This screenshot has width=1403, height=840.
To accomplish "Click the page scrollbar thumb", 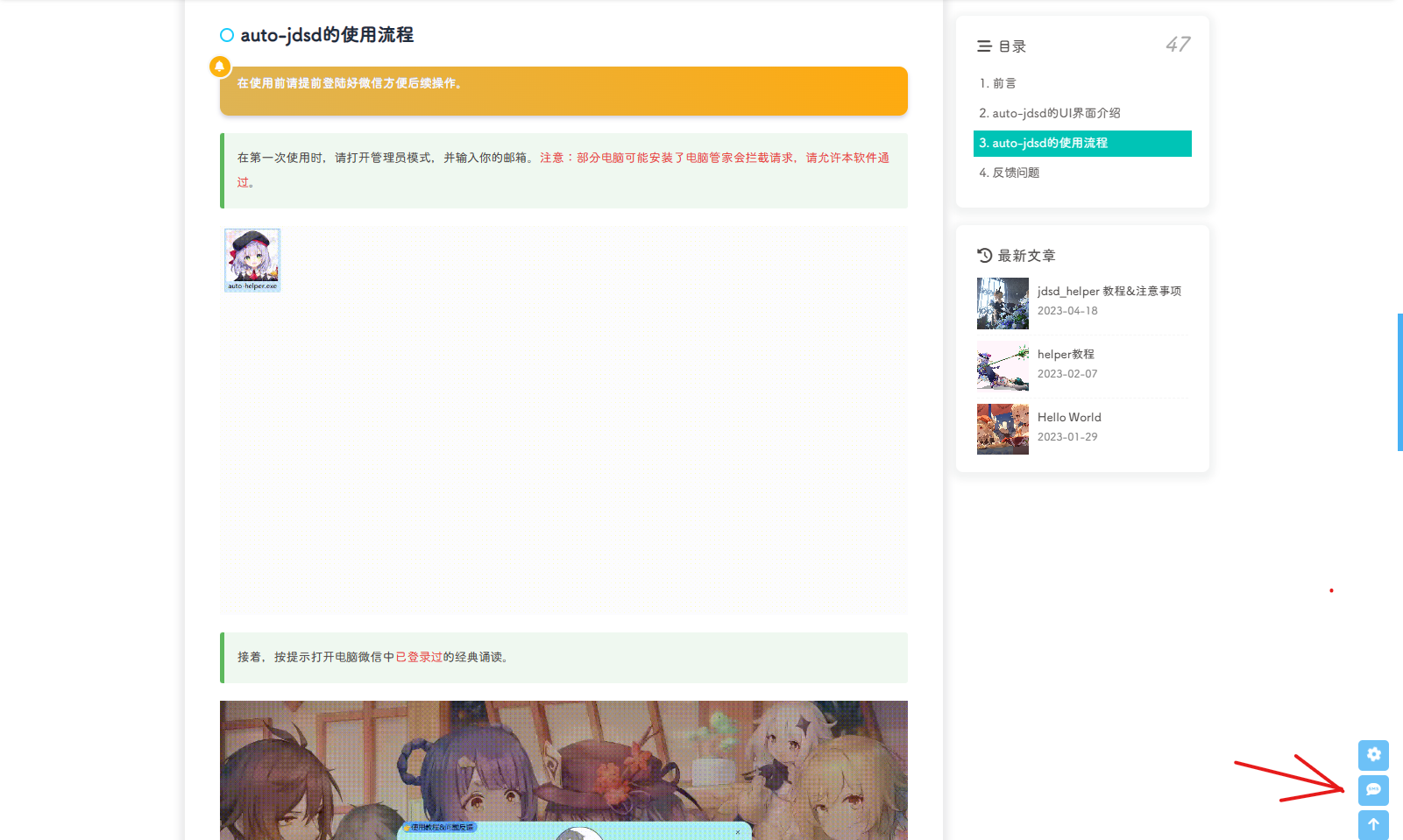I will pyautogui.click(x=1399, y=382).
